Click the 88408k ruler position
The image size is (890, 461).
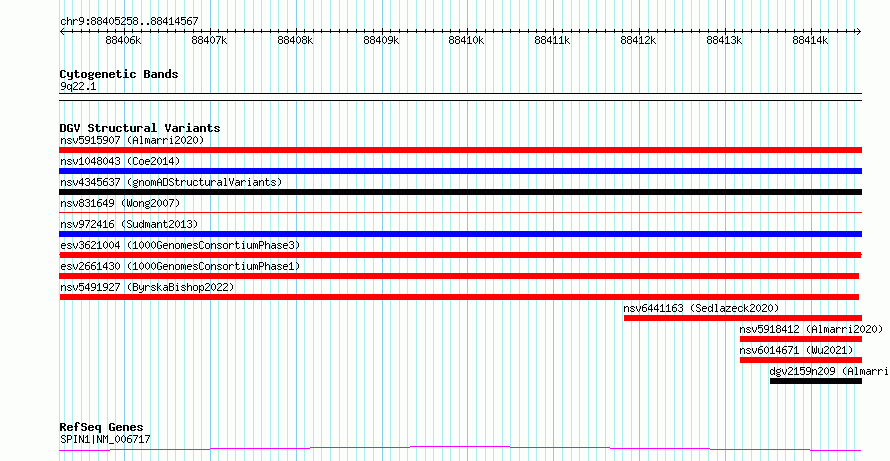(296, 40)
